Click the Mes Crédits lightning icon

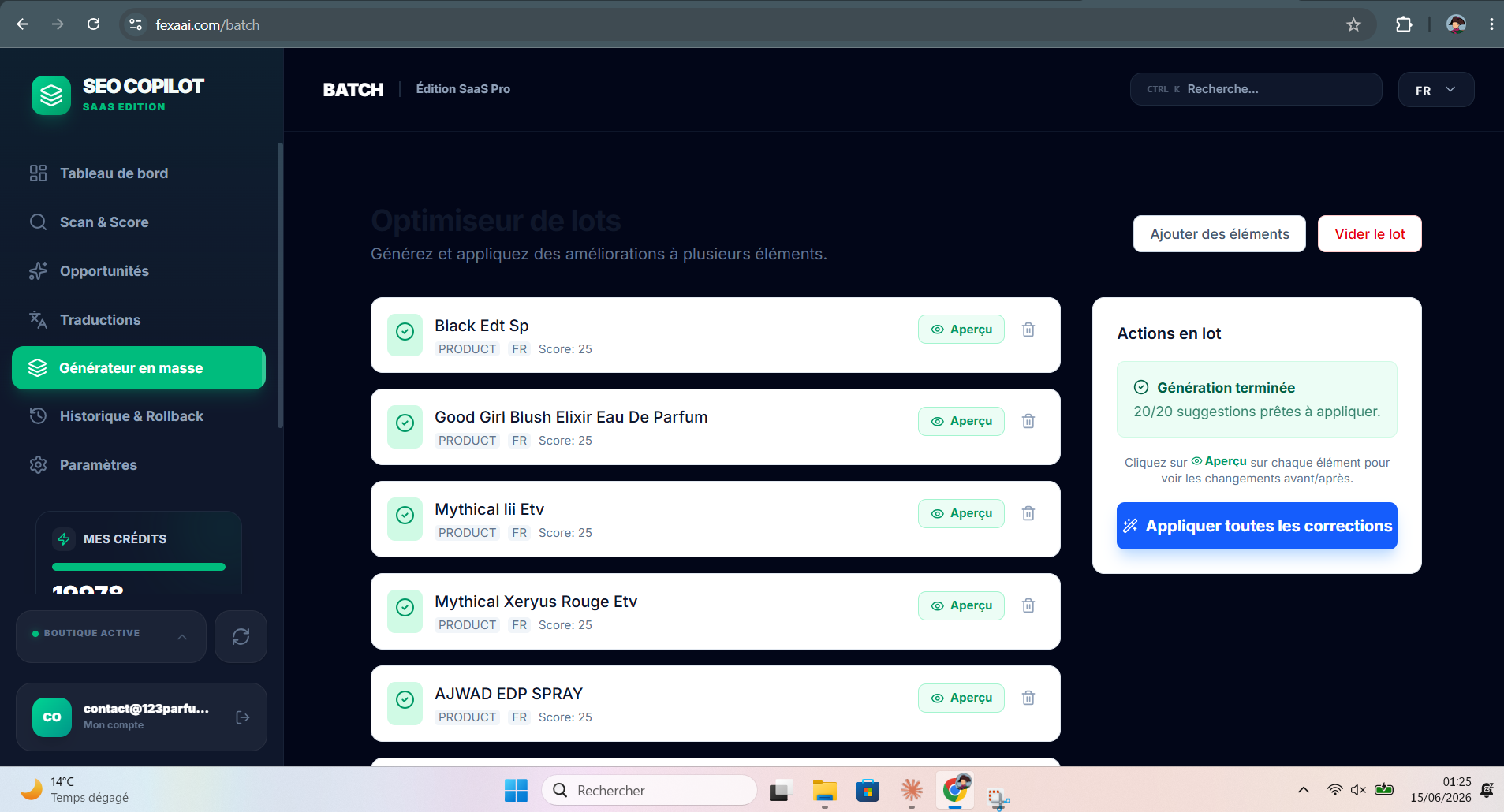click(x=64, y=539)
